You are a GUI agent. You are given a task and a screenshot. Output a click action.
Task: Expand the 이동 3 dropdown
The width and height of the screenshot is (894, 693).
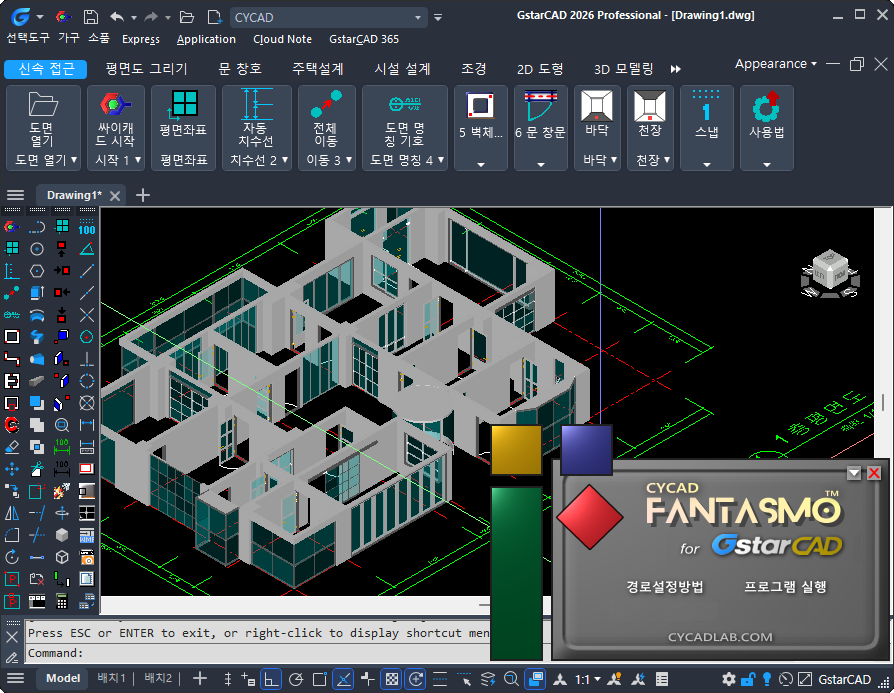point(349,160)
